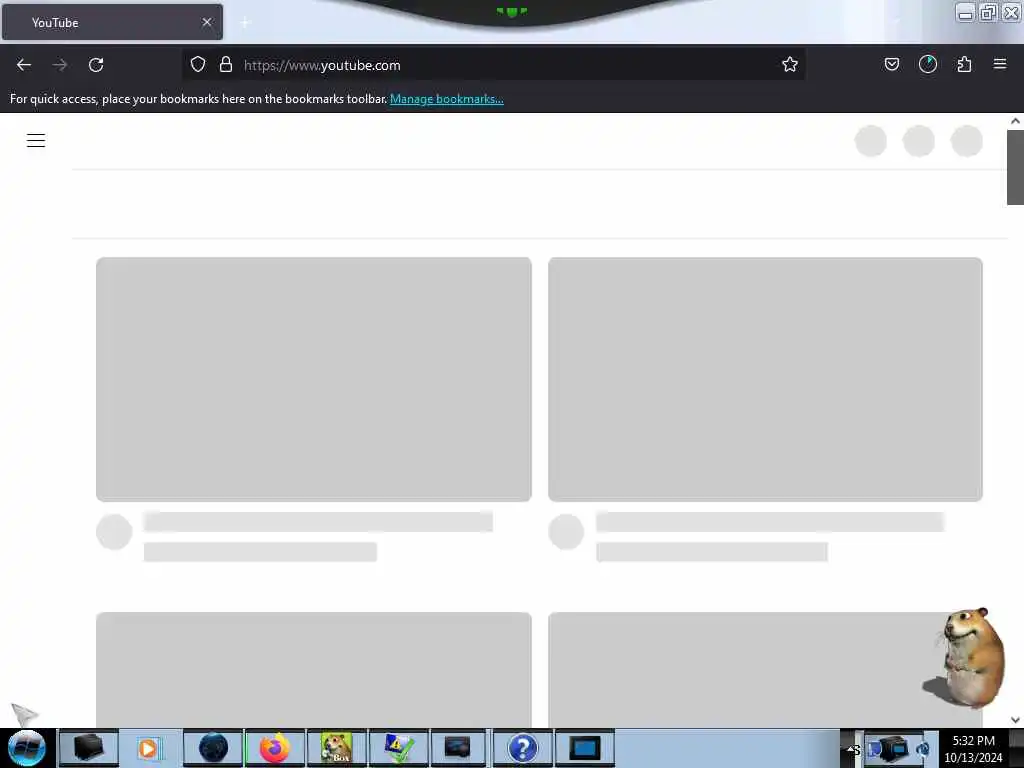Save page to Pocket
Screen dimensions: 1024x768
(891, 64)
